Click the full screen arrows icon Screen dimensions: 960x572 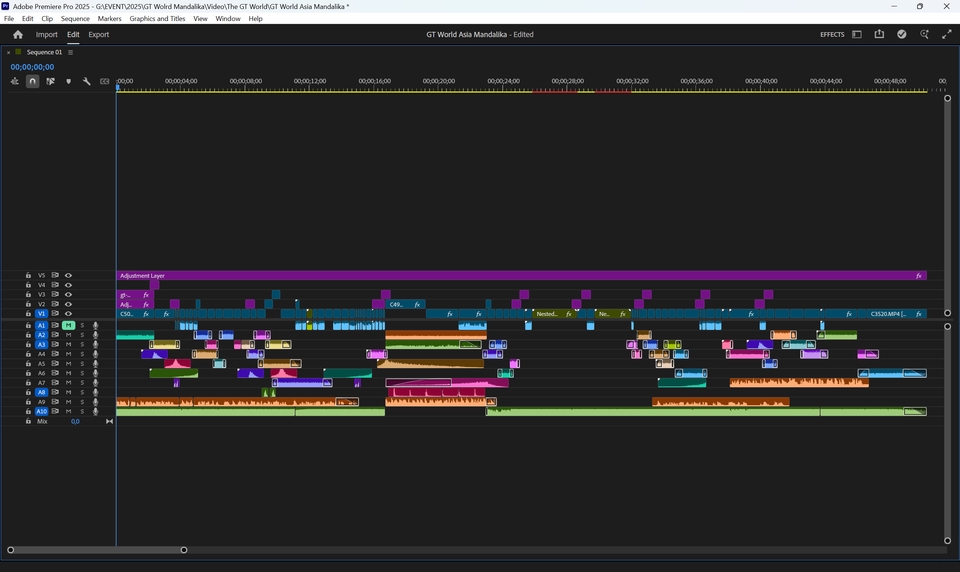947,34
